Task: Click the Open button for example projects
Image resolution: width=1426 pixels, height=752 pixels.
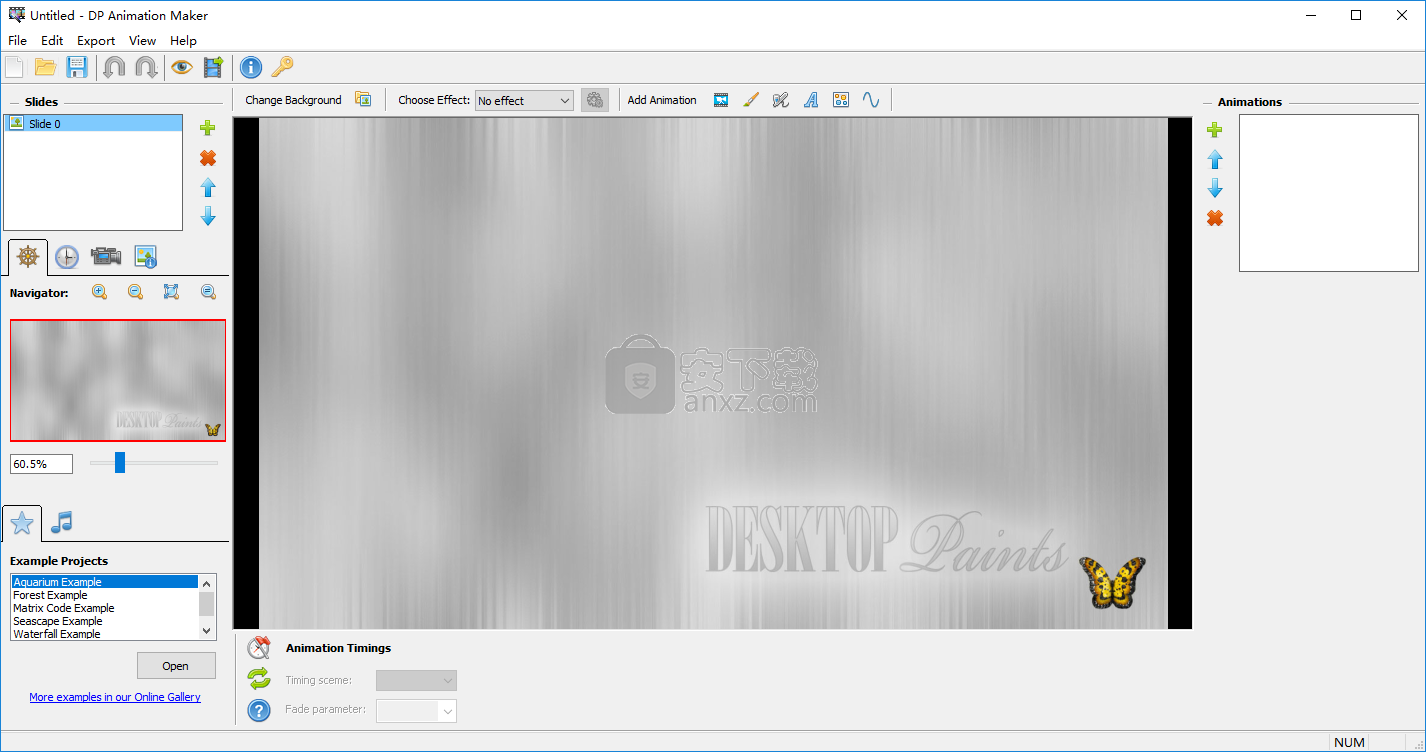Action: pyautogui.click(x=175, y=666)
